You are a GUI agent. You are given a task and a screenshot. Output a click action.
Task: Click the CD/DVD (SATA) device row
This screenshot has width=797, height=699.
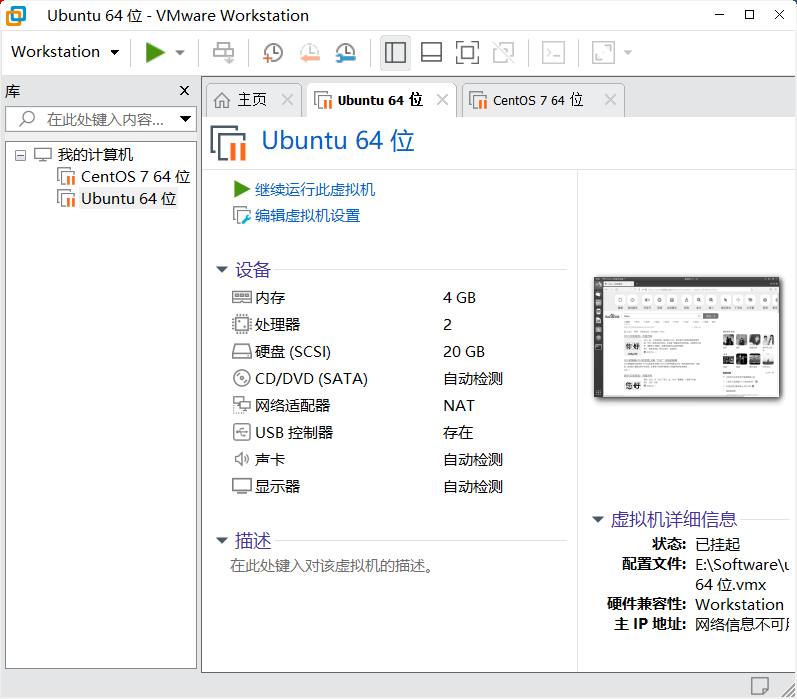(x=399, y=378)
